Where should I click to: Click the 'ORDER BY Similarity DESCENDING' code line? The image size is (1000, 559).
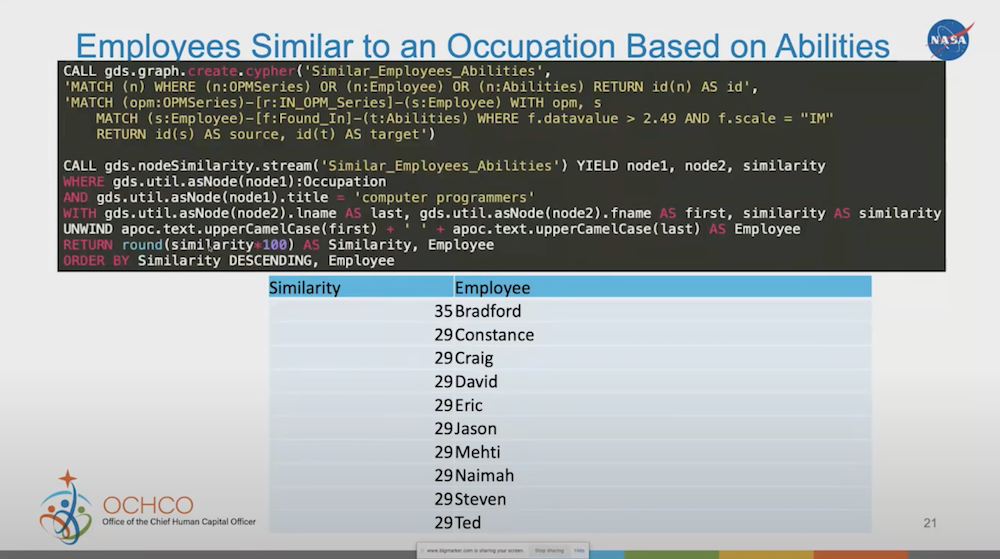pos(228,261)
